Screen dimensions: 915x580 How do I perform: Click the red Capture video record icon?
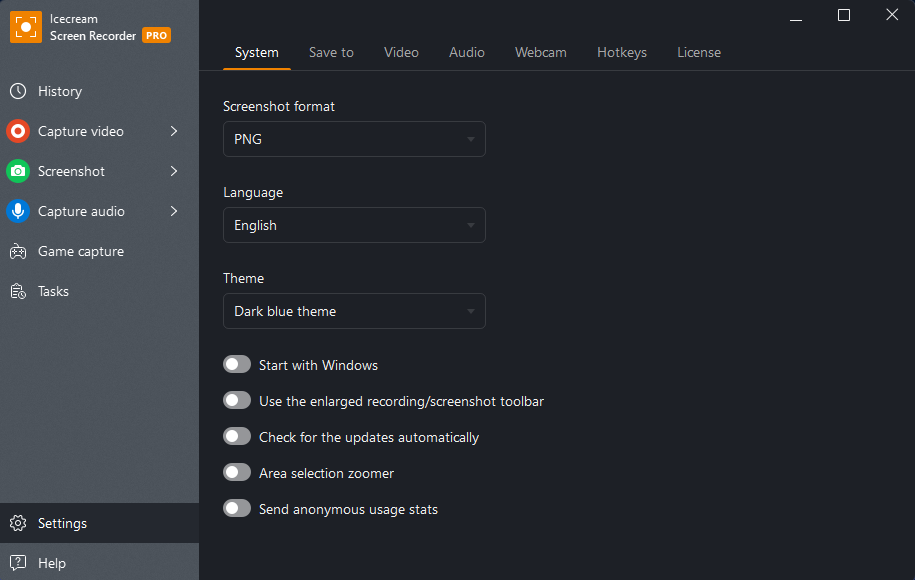(x=18, y=131)
